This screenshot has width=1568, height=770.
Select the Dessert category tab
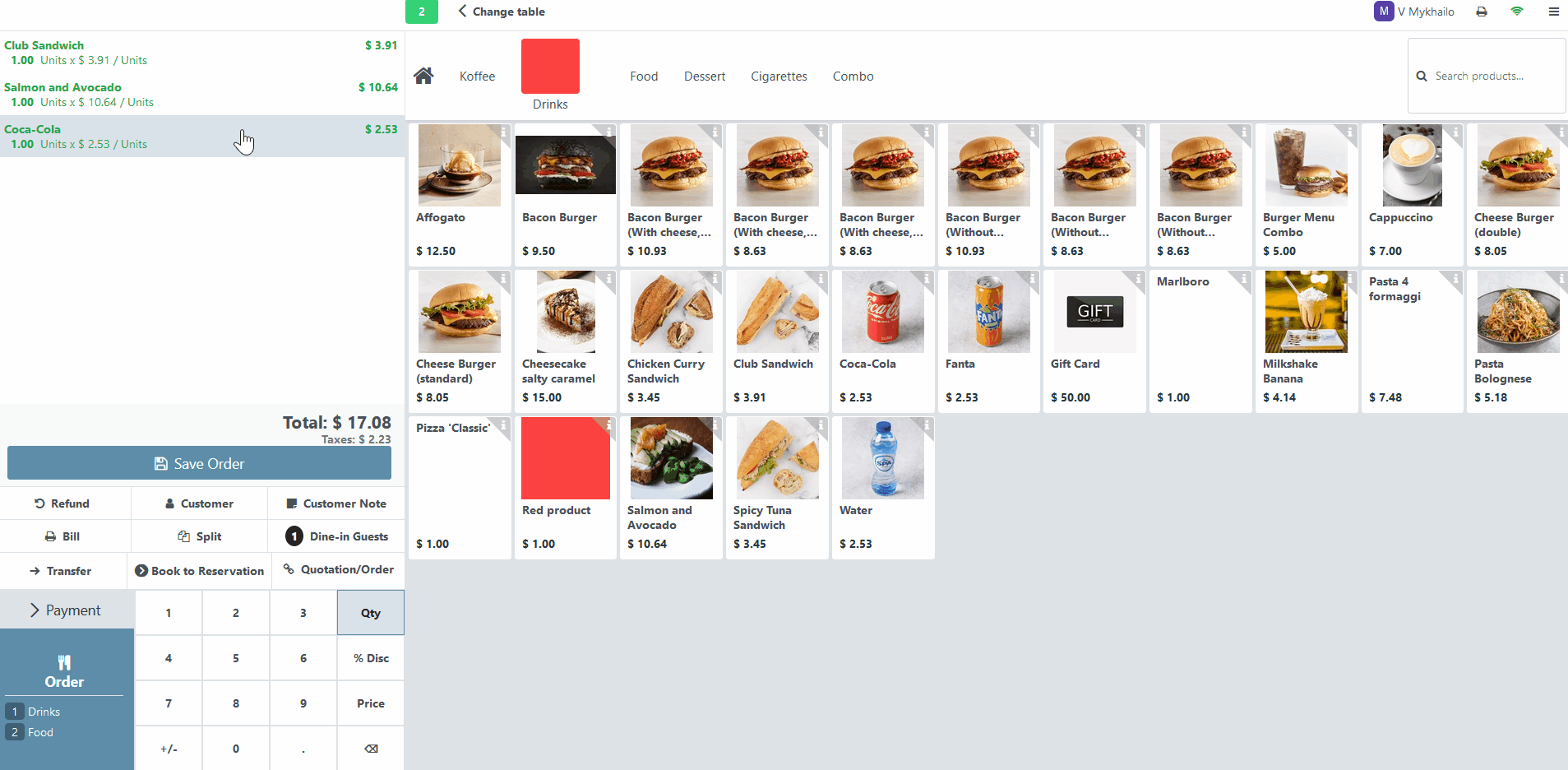[x=705, y=77]
